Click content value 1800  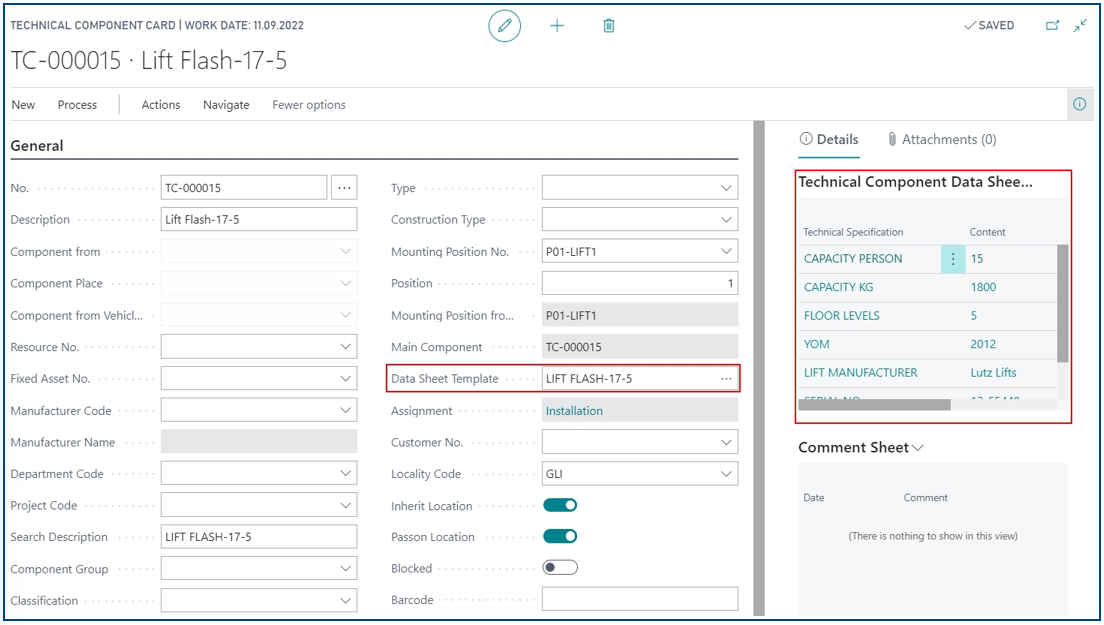point(983,287)
